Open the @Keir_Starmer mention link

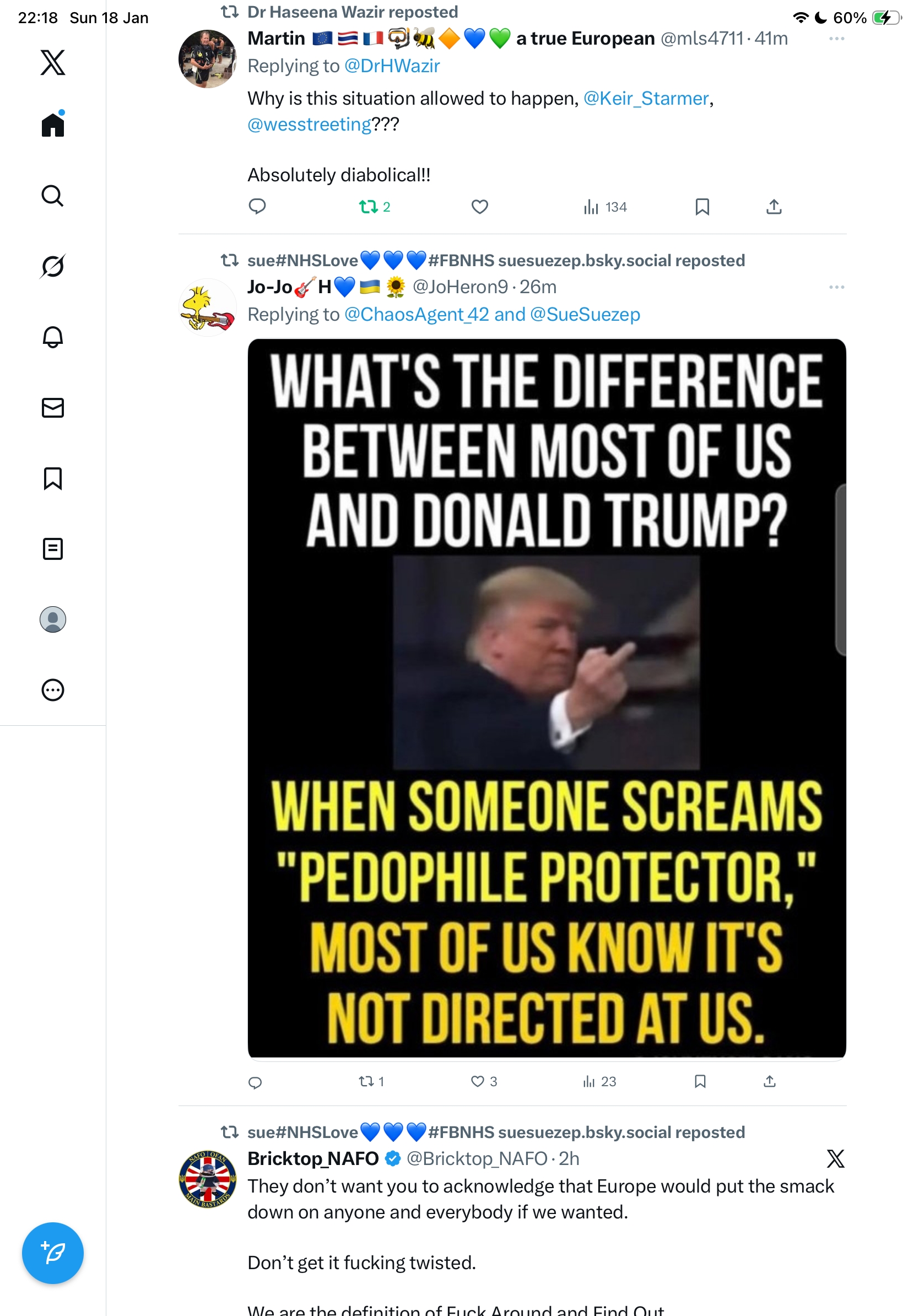coord(646,99)
